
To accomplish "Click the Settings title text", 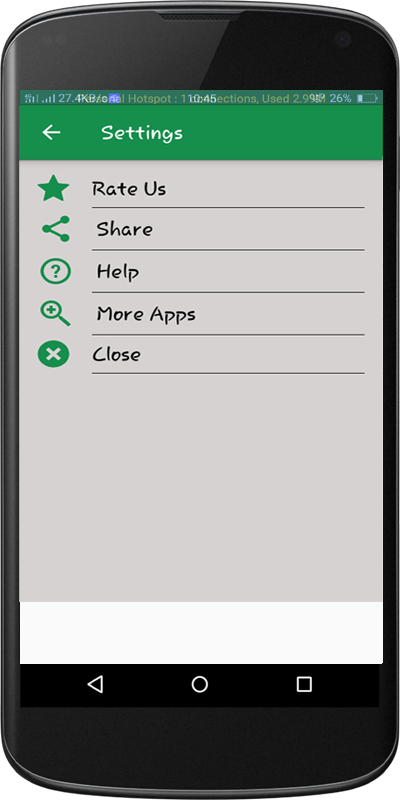I will (142, 133).
